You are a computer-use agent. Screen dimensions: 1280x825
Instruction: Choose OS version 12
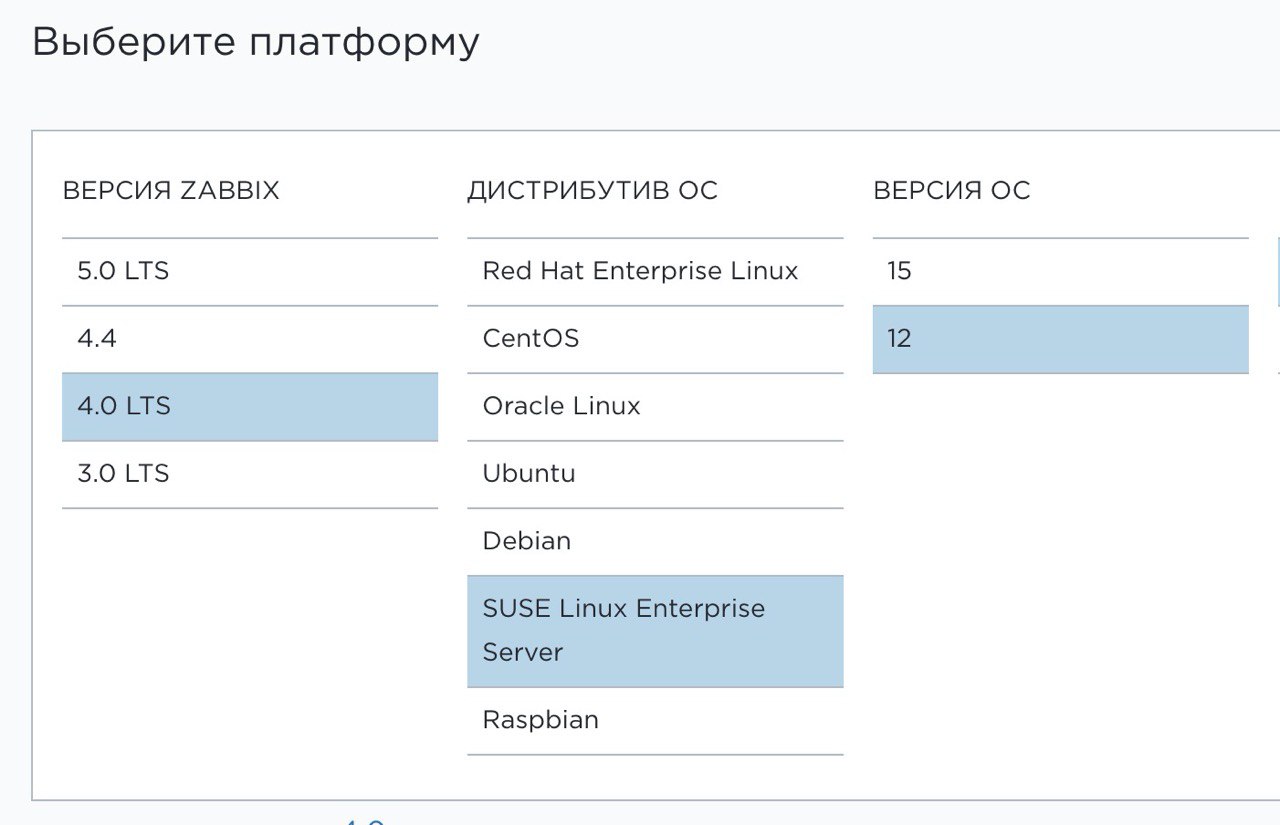tap(1060, 339)
